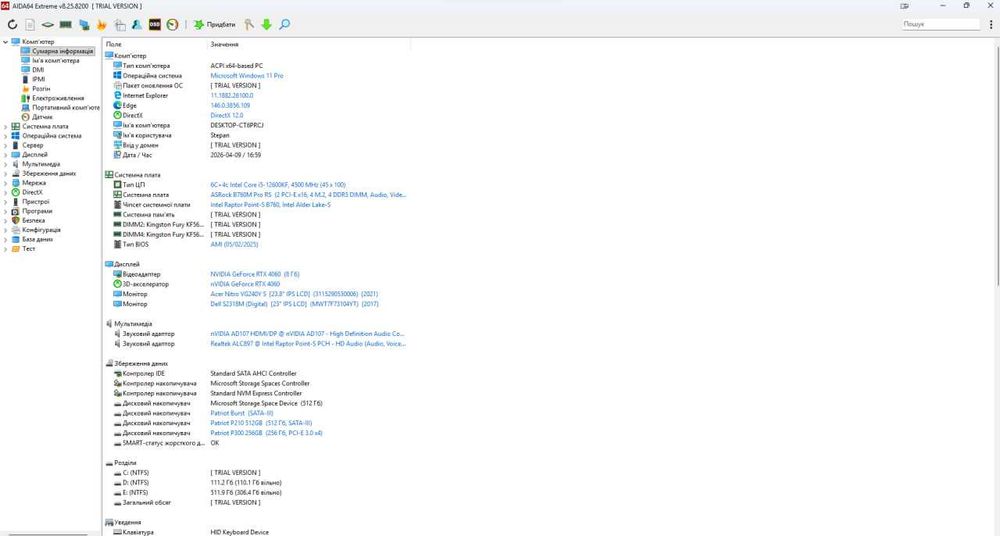Click the keys icon in toolbar

pyautogui.click(x=249, y=24)
